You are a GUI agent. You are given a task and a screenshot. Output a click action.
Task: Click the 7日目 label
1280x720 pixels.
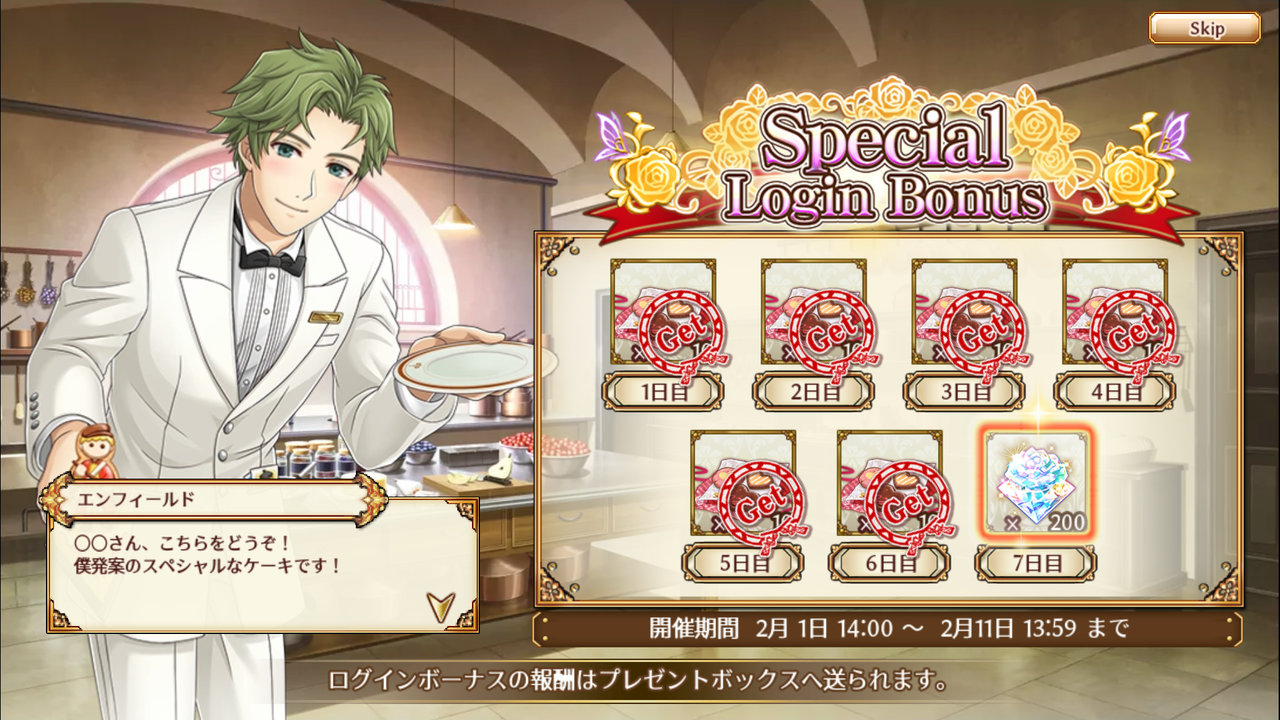(1036, 563)
